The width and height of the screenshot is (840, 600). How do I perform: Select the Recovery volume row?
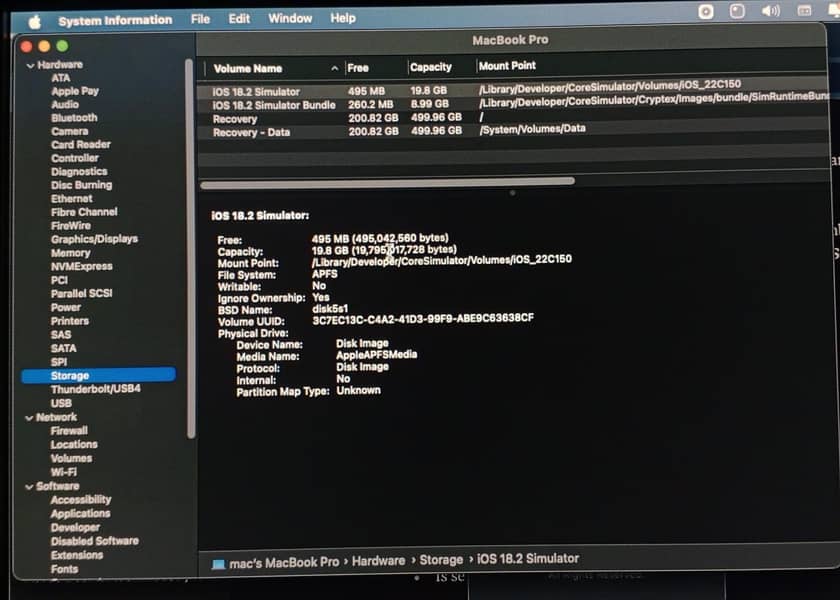(x=512, y=117)
